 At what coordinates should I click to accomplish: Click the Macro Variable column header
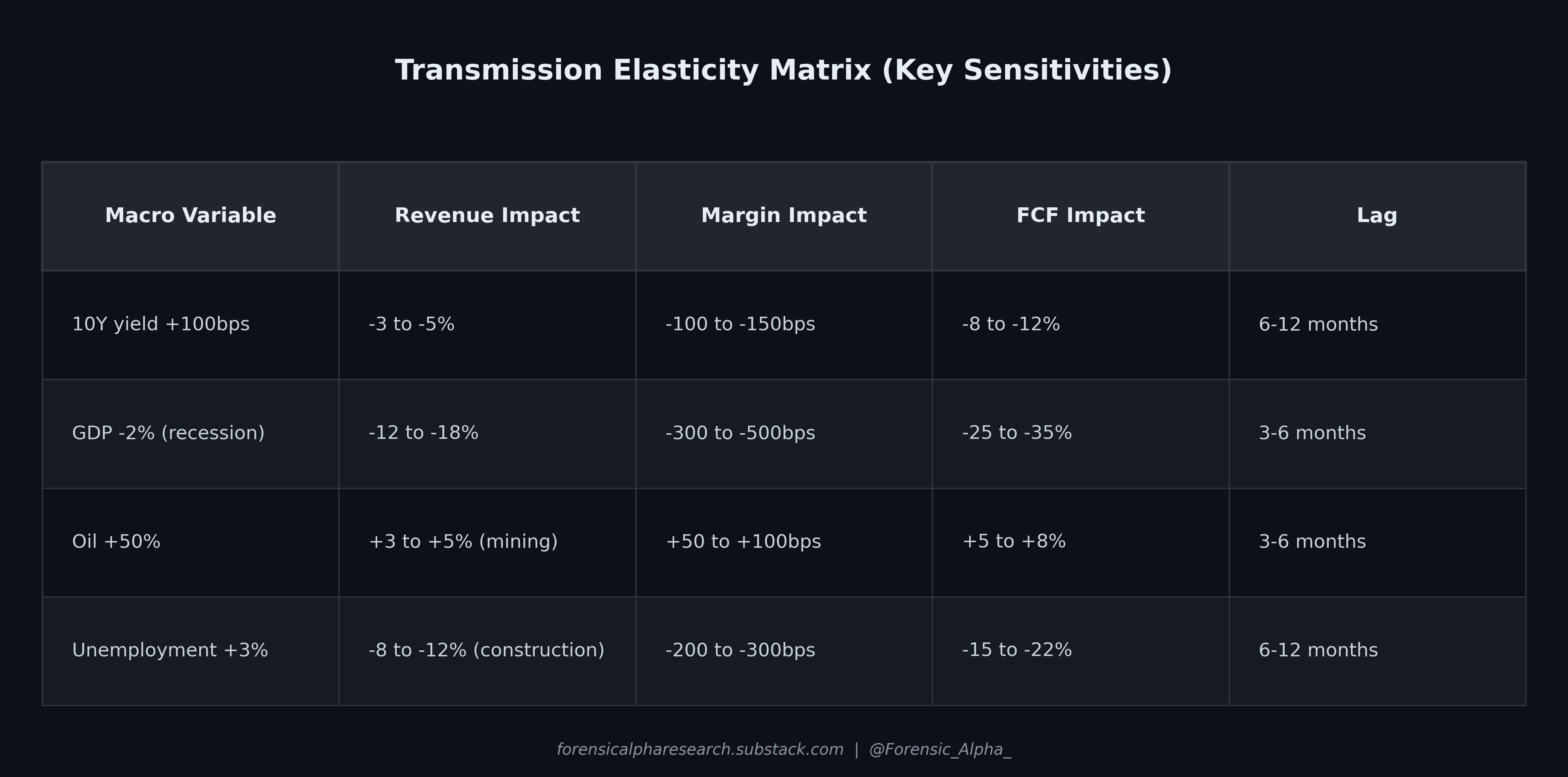(x=191, y=216)
